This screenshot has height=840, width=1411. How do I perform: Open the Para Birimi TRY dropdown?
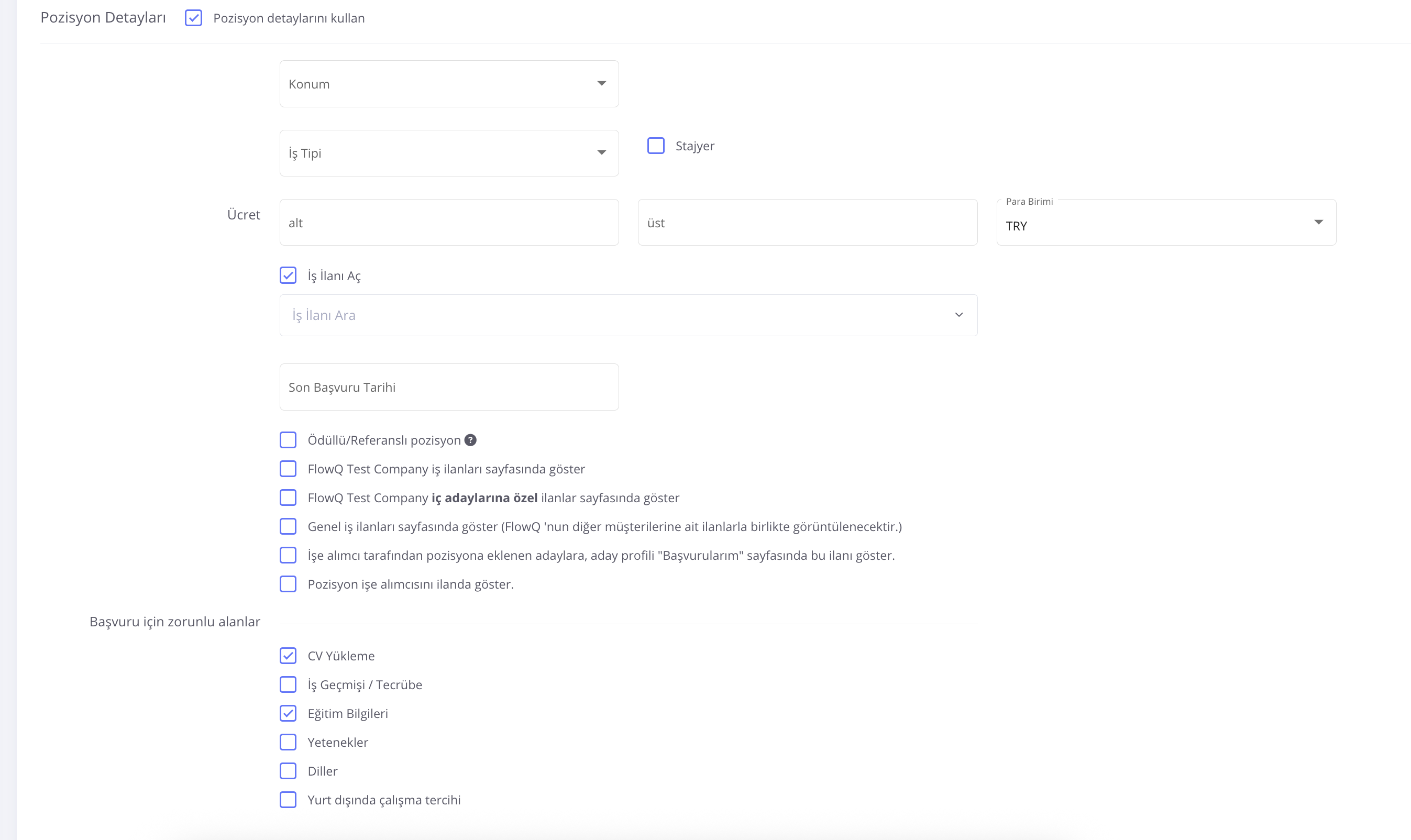pos(1165,223)
